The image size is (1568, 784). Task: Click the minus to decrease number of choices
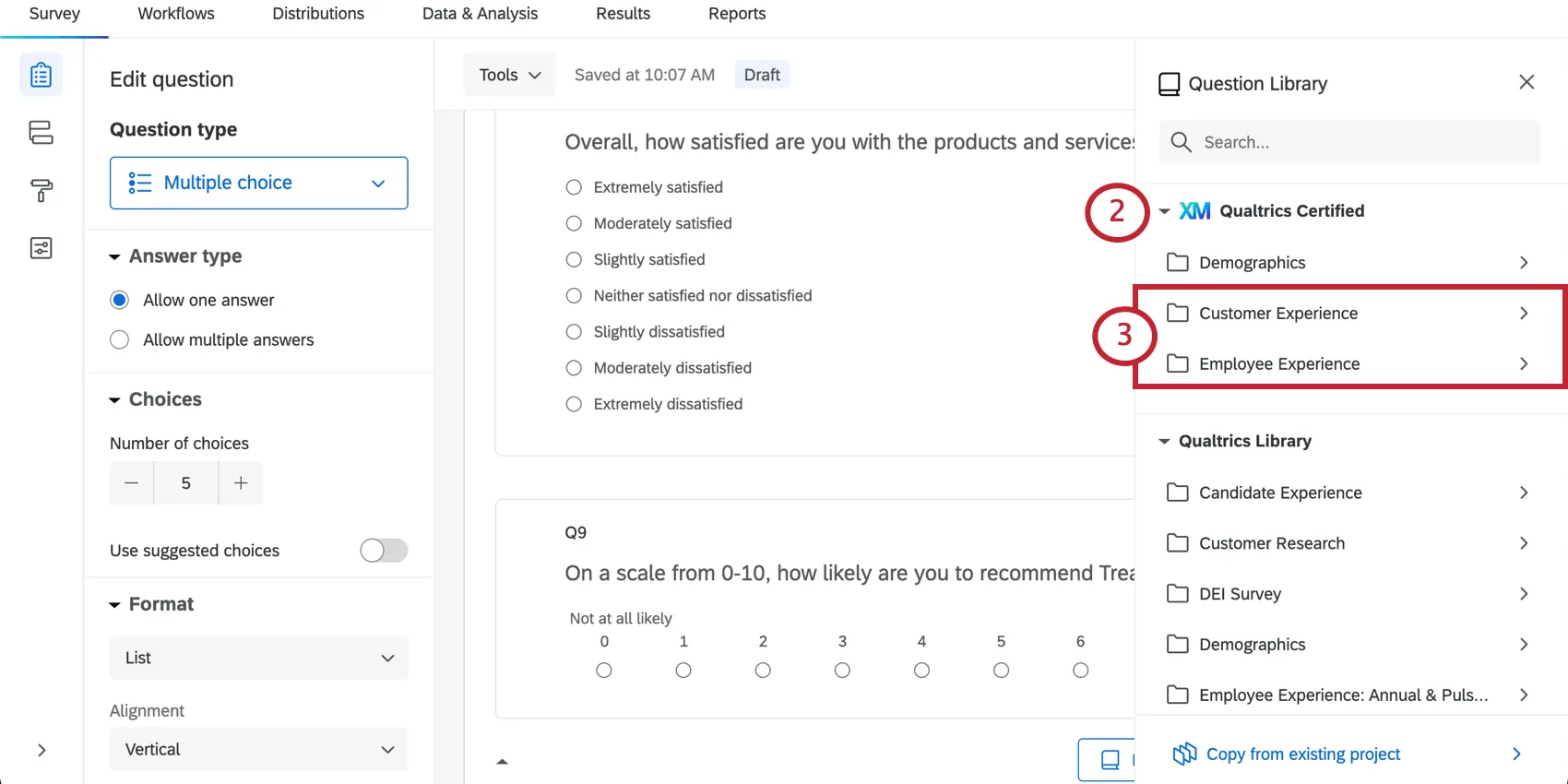(132, 483)
